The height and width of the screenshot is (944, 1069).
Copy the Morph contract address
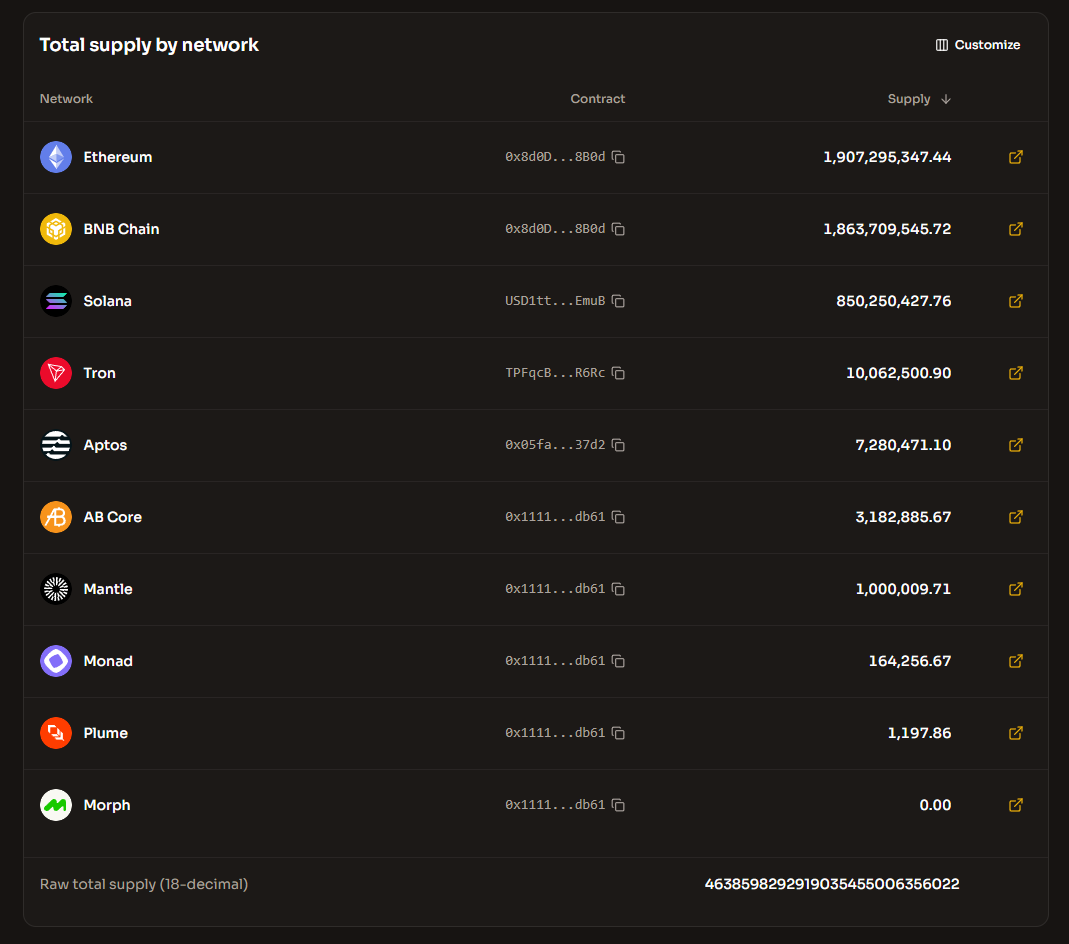(618, 806)
